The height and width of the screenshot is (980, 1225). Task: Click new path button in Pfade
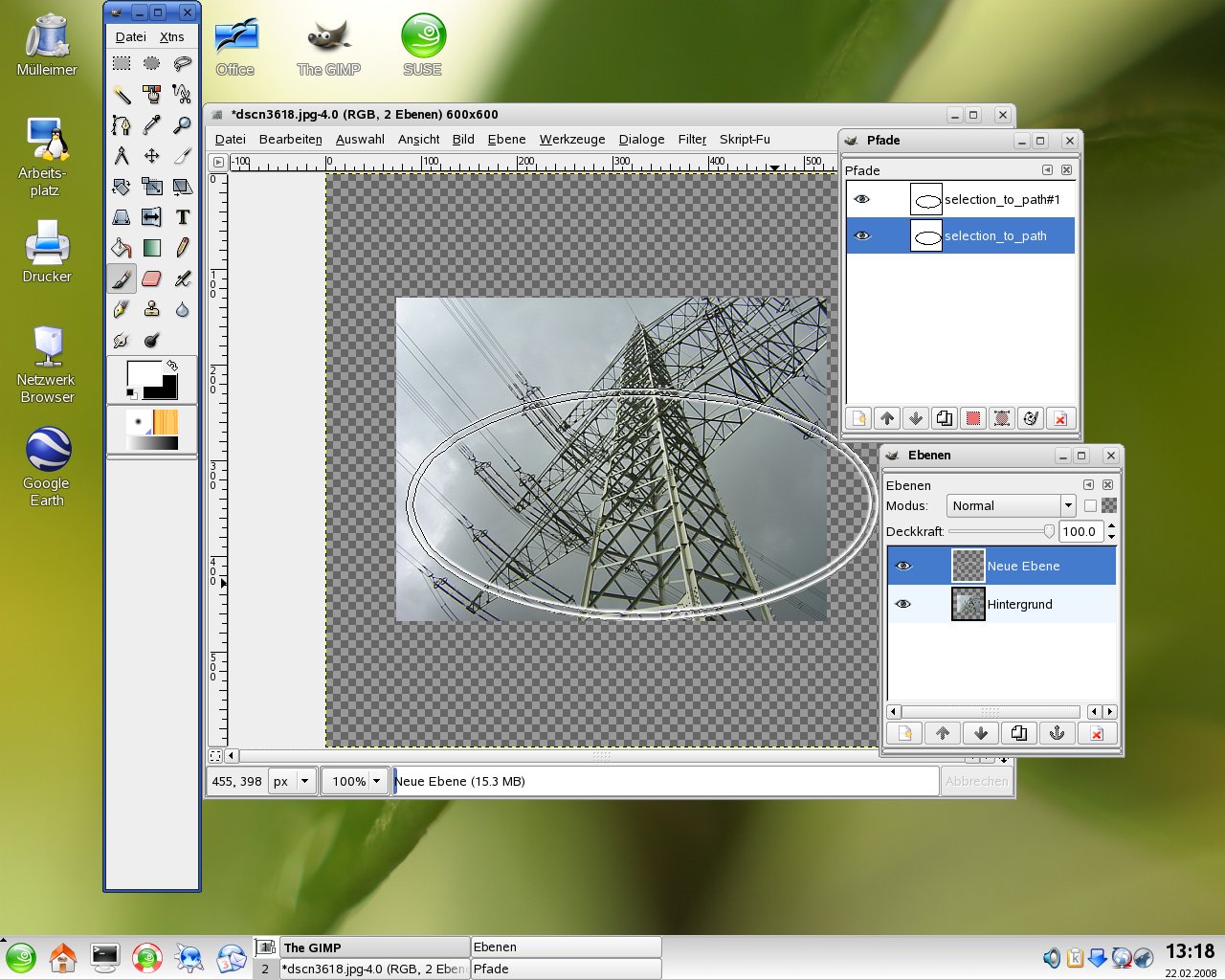pos(858,418)
